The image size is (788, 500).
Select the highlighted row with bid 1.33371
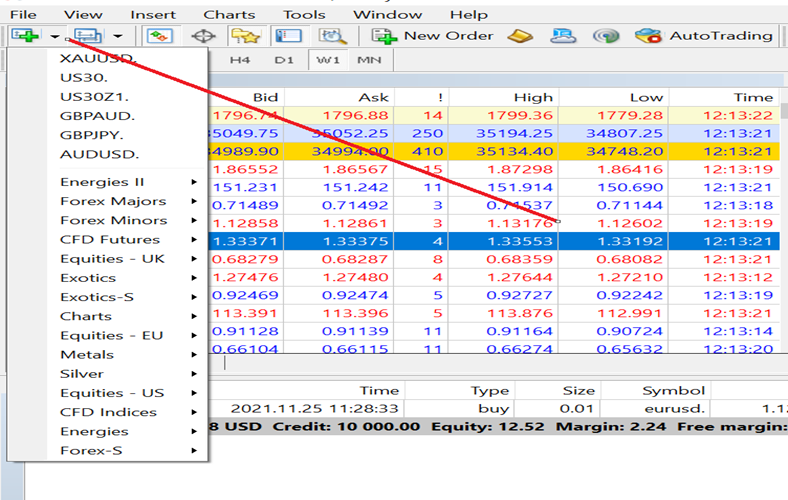click(x=494, y=241)
